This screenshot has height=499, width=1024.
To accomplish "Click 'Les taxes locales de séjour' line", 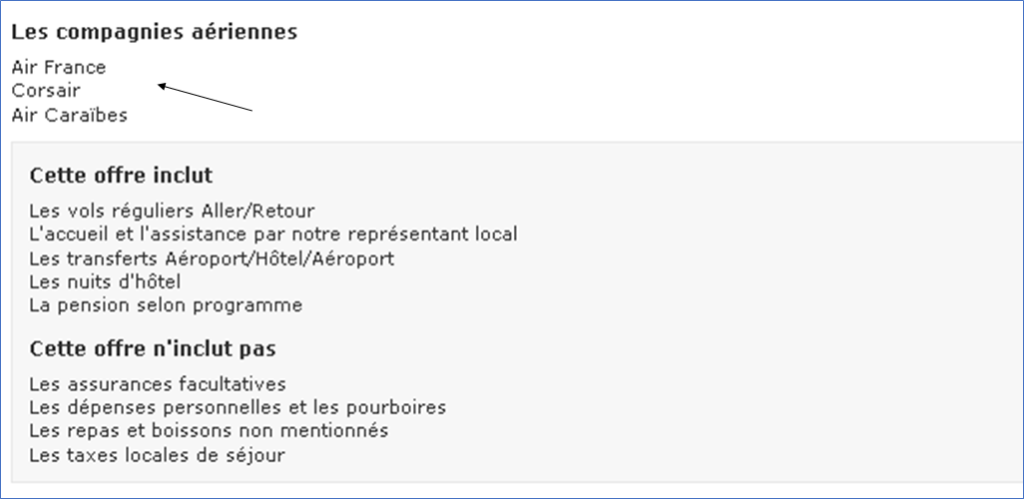I will [x=157, y=455].
